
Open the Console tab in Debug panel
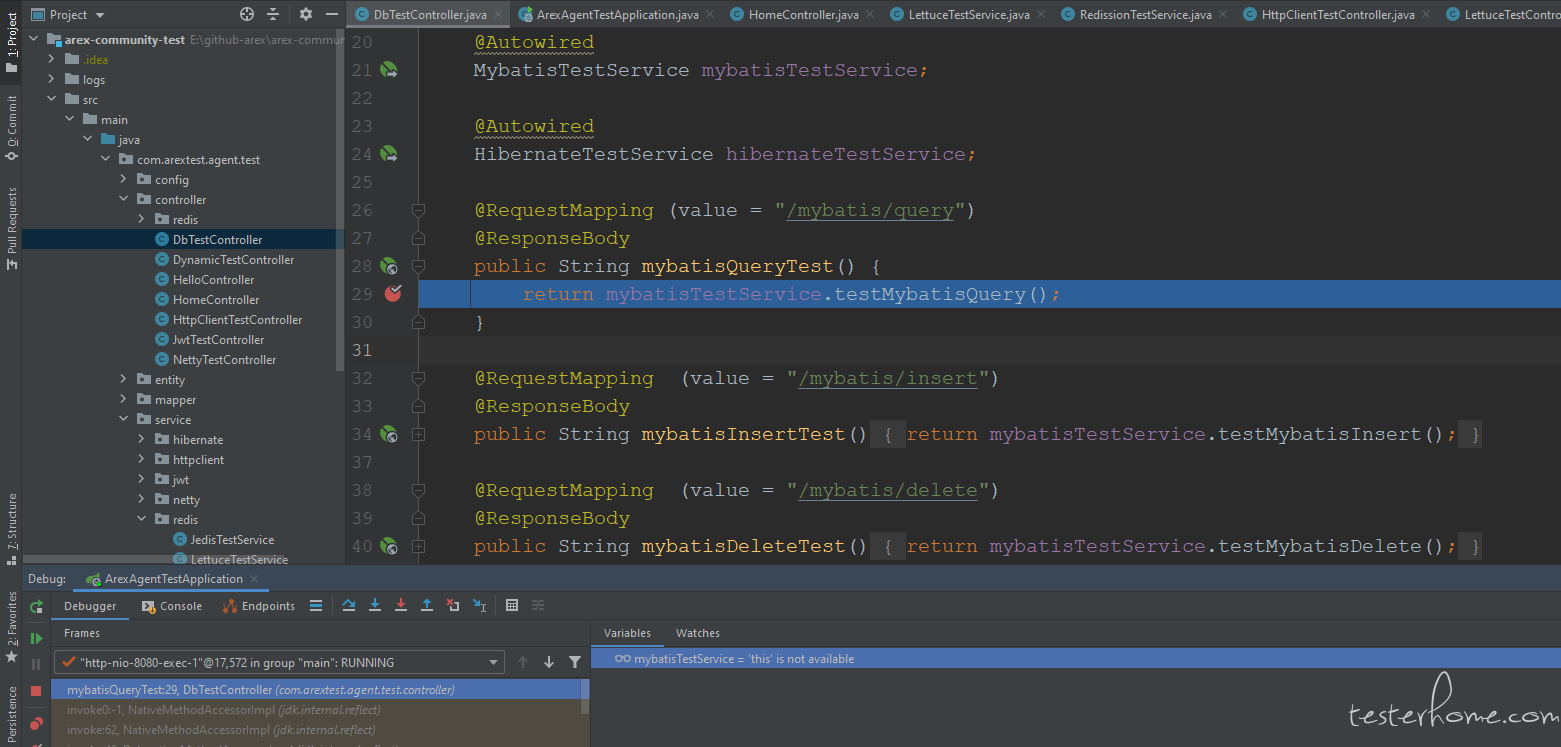(x=171, y=606)
